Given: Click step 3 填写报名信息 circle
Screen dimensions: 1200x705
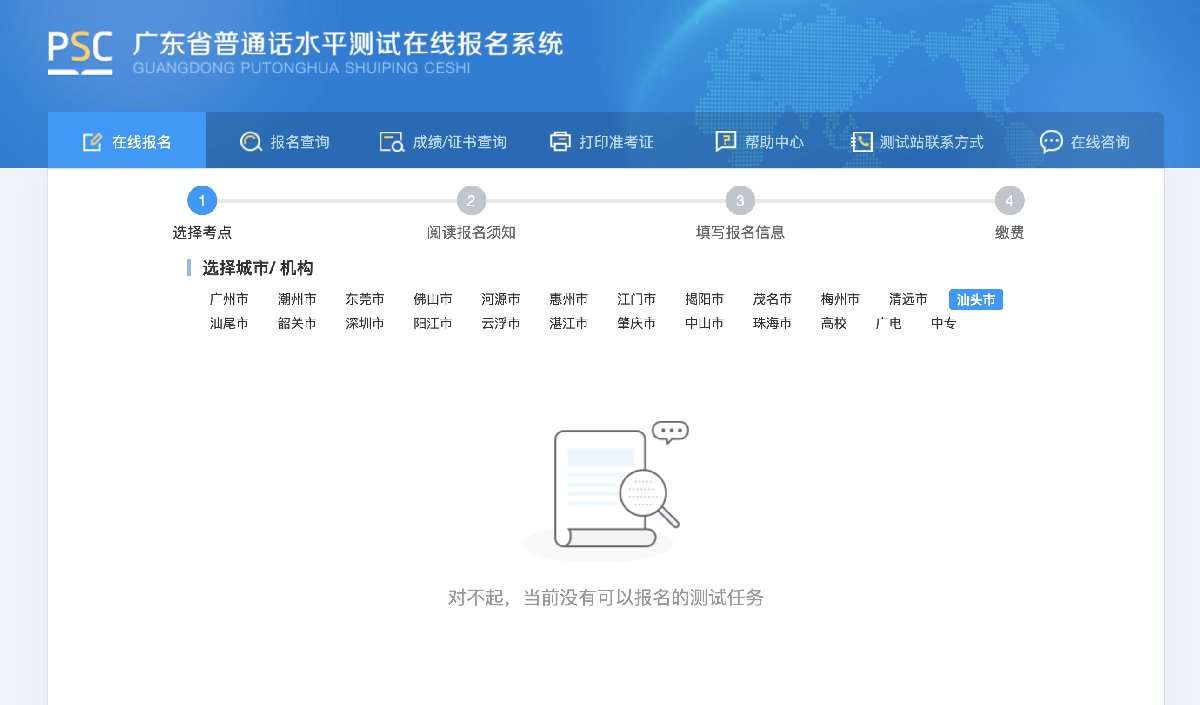Looking at the screenshot, I should [740, 201].
